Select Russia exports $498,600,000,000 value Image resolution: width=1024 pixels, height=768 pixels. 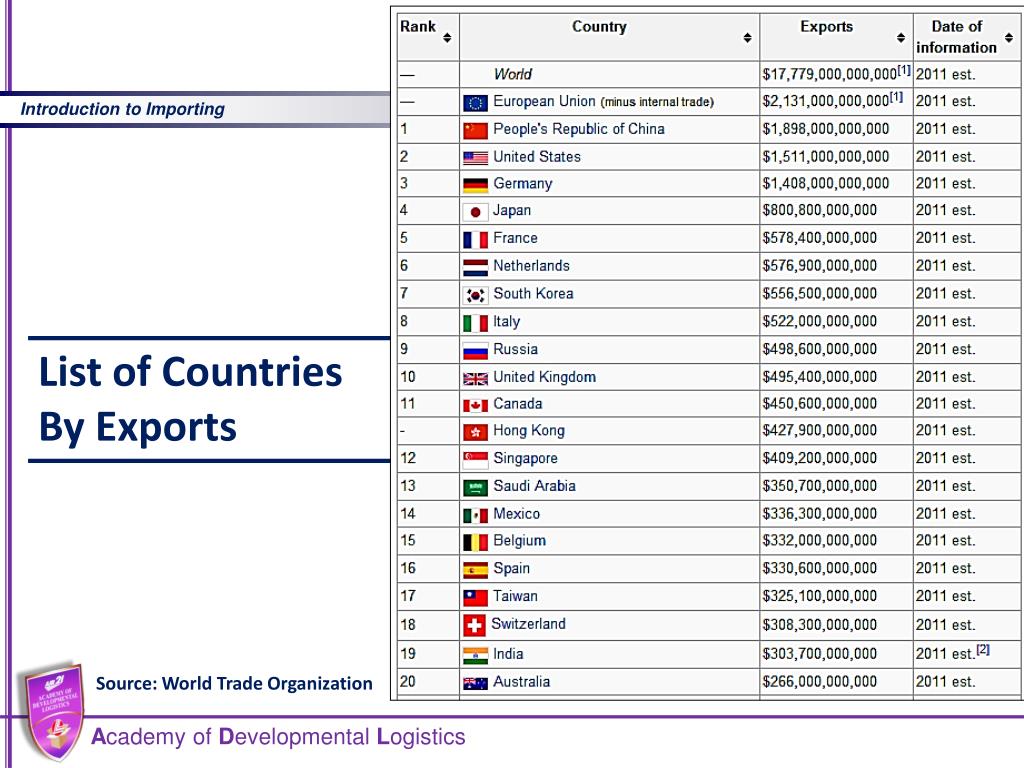point(820,349)
